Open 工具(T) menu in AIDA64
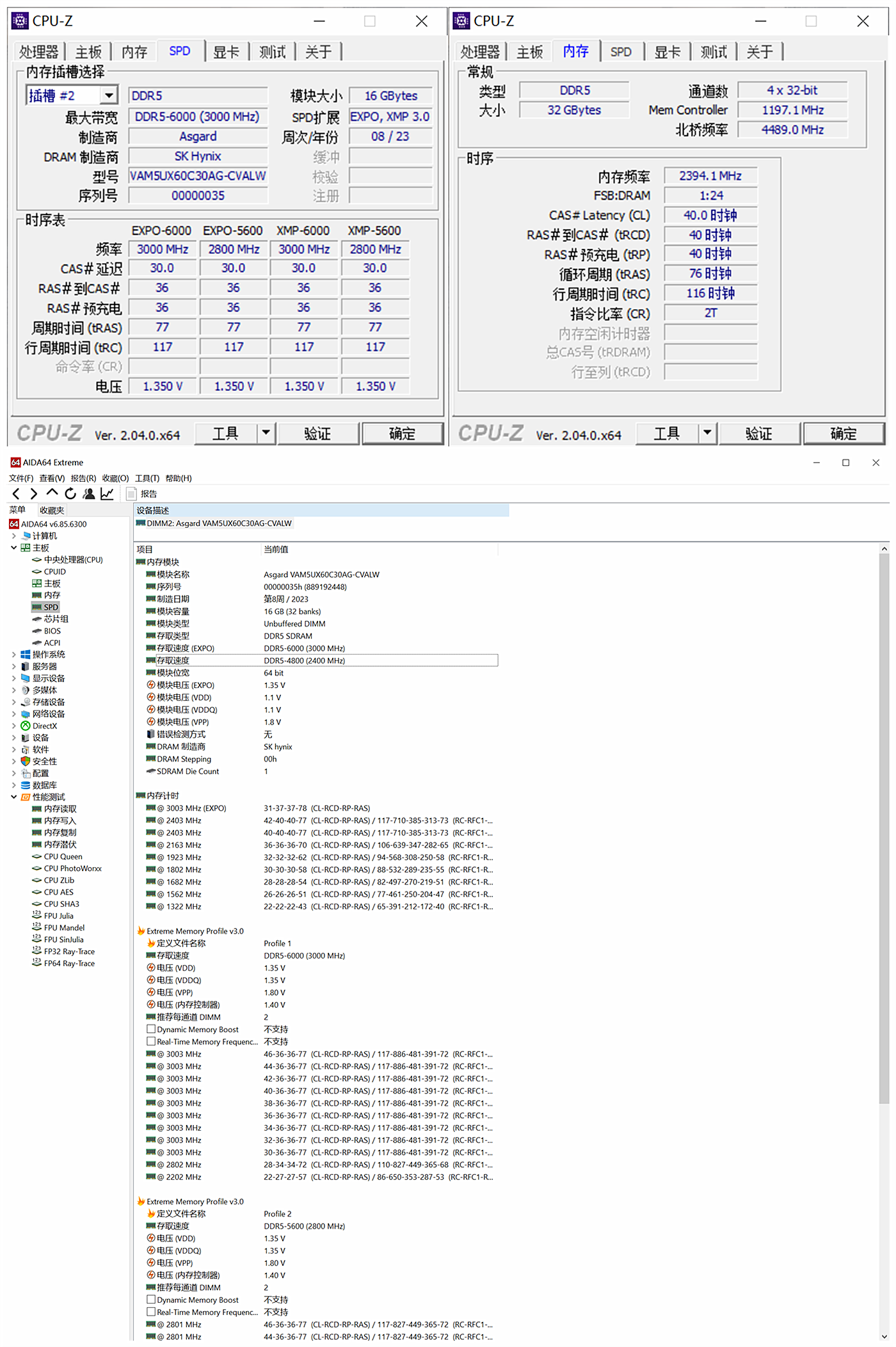Image resolution: width=896 pixels, height=1347 pixels. coord(147,478)
